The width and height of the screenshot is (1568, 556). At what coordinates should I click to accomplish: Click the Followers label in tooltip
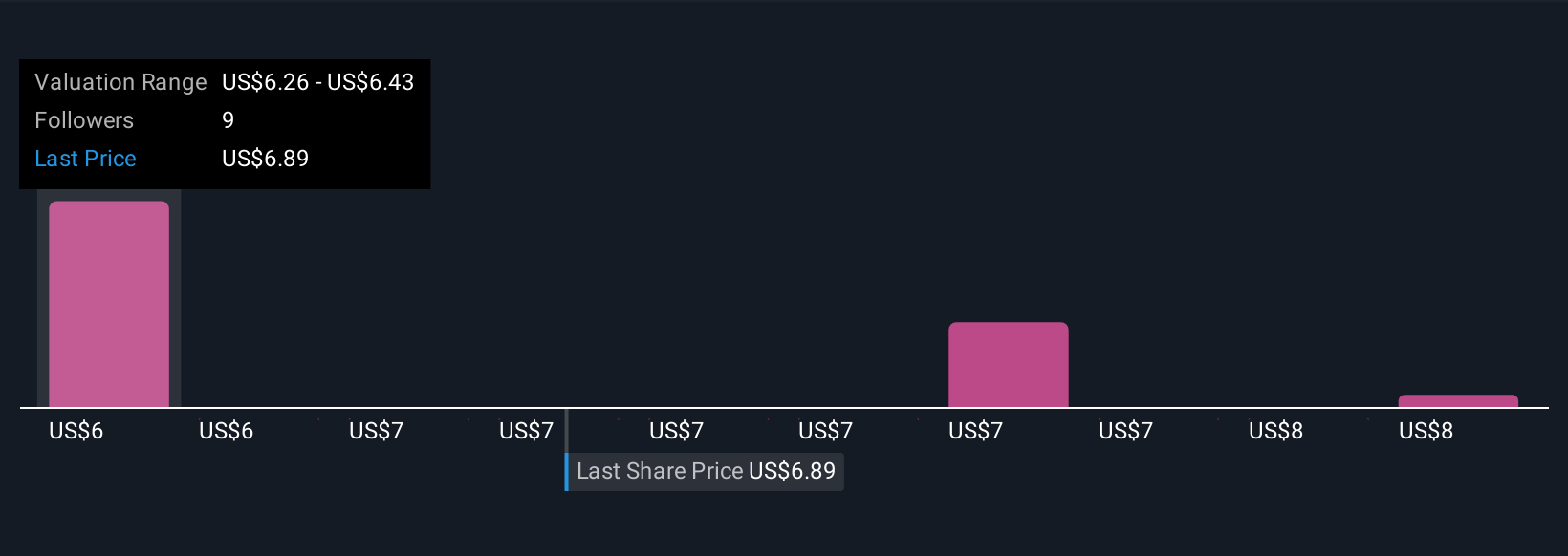(84, 120)
